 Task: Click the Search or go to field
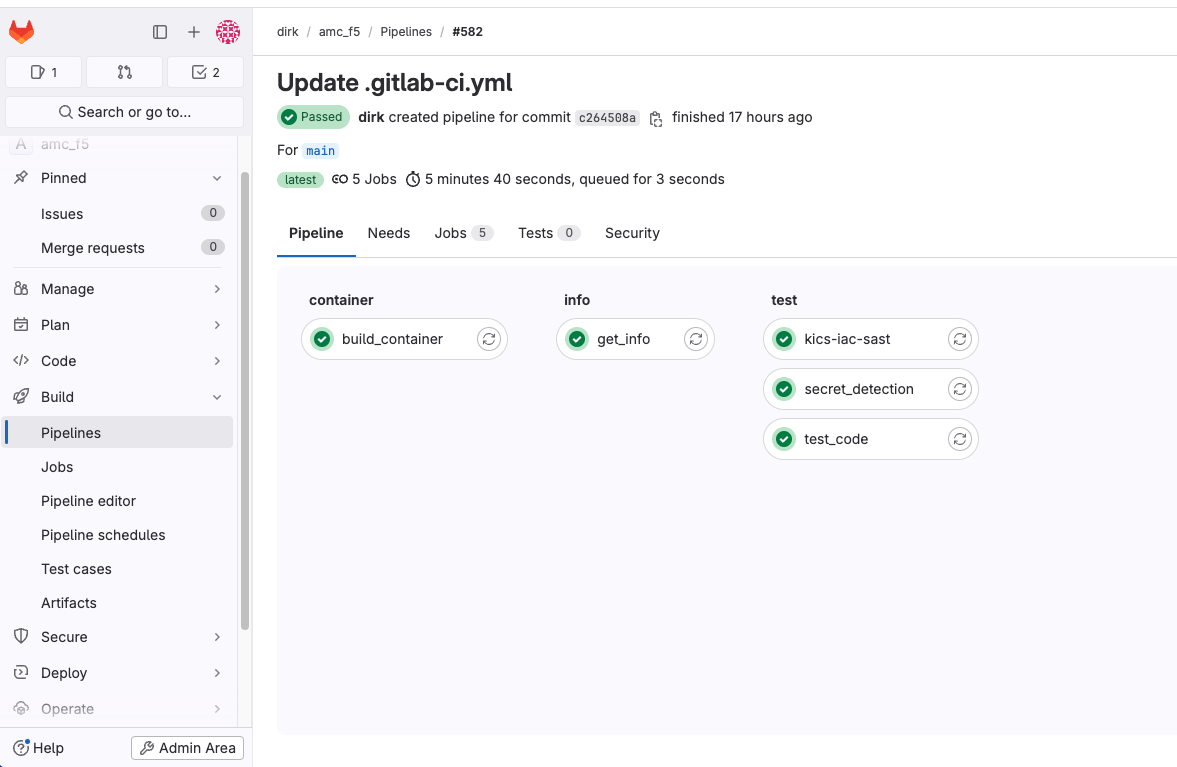coord(125,112)
